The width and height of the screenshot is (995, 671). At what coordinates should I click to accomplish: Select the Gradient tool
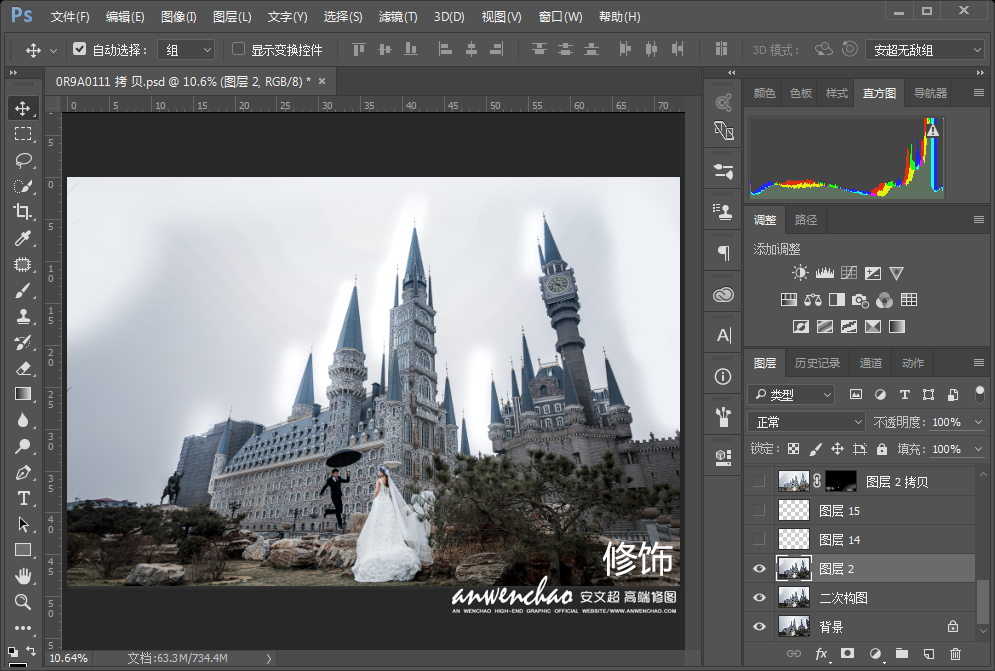coord(23,394)
